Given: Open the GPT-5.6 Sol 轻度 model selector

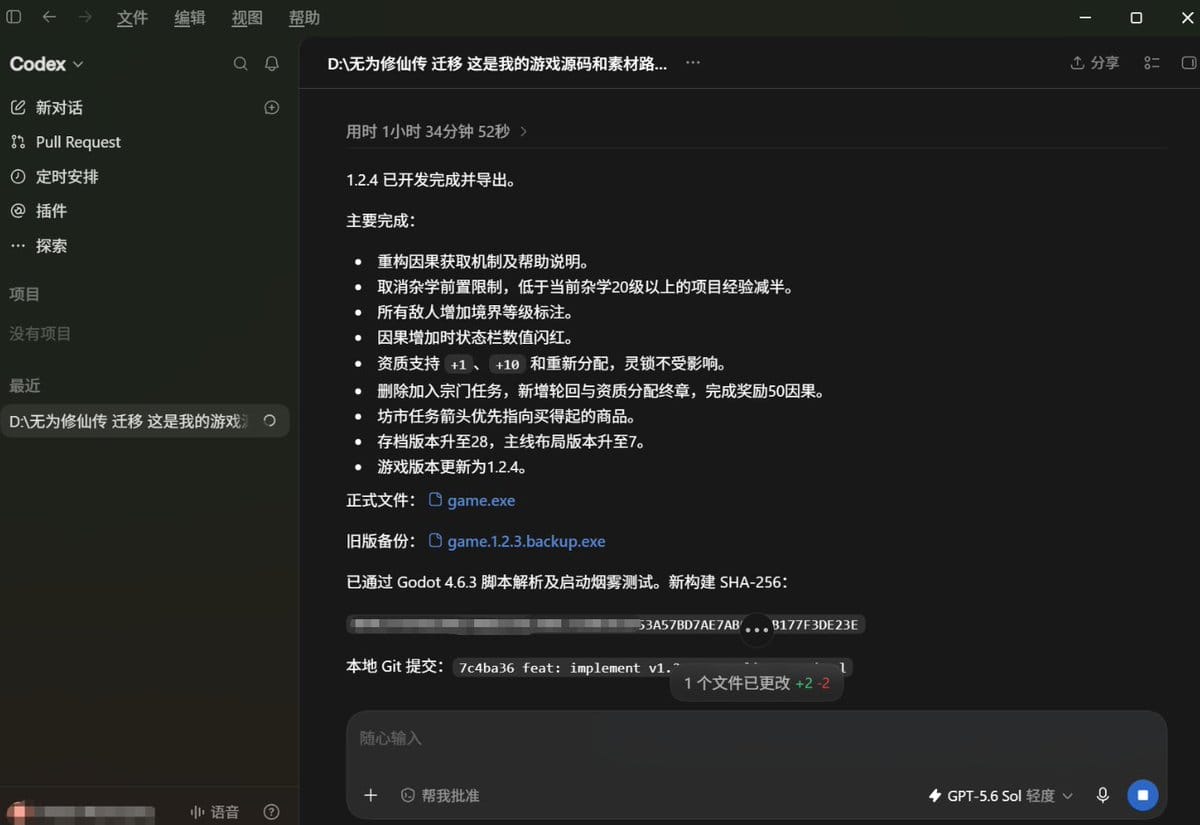Looking at the screenshot, I should tap(1001, 796).
